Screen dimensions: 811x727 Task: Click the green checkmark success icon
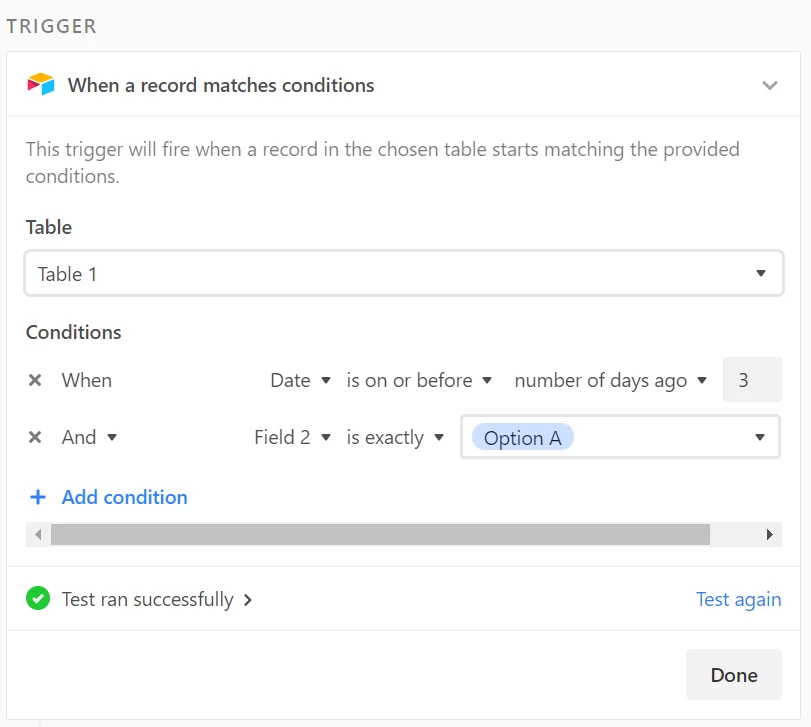[38, 599]
